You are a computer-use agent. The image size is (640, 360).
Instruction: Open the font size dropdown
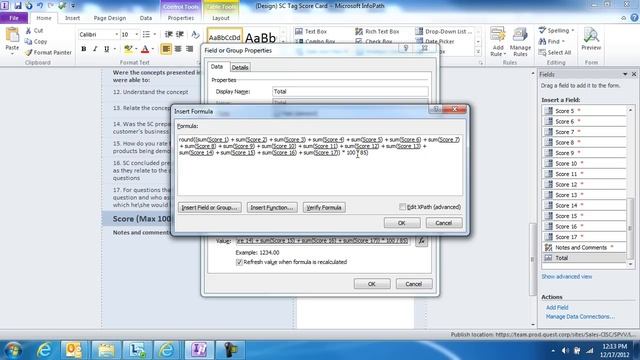(x=136, y=35)
